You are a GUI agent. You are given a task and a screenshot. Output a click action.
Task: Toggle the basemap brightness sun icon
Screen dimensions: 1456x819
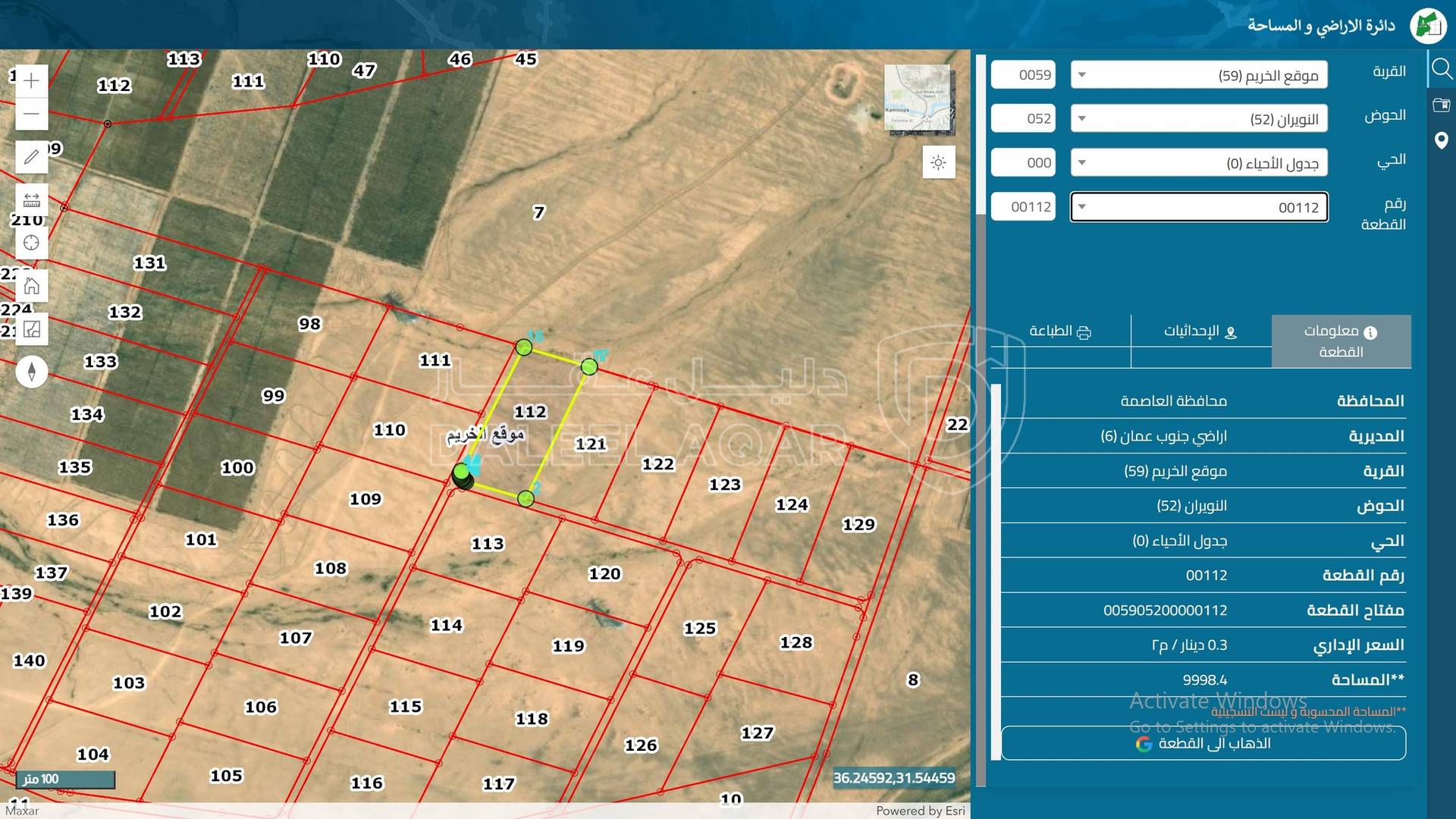click(x=938, y=163)
